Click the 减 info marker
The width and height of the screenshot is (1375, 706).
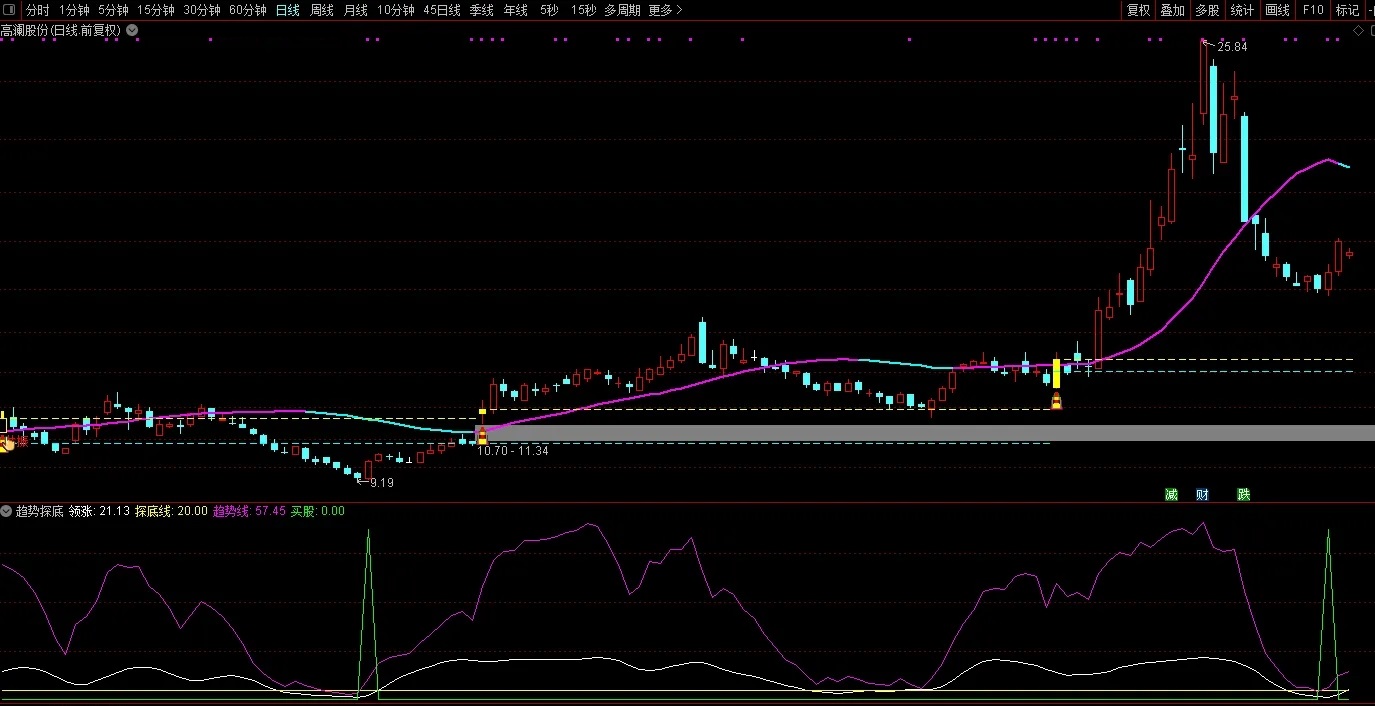click(1171, 495)
